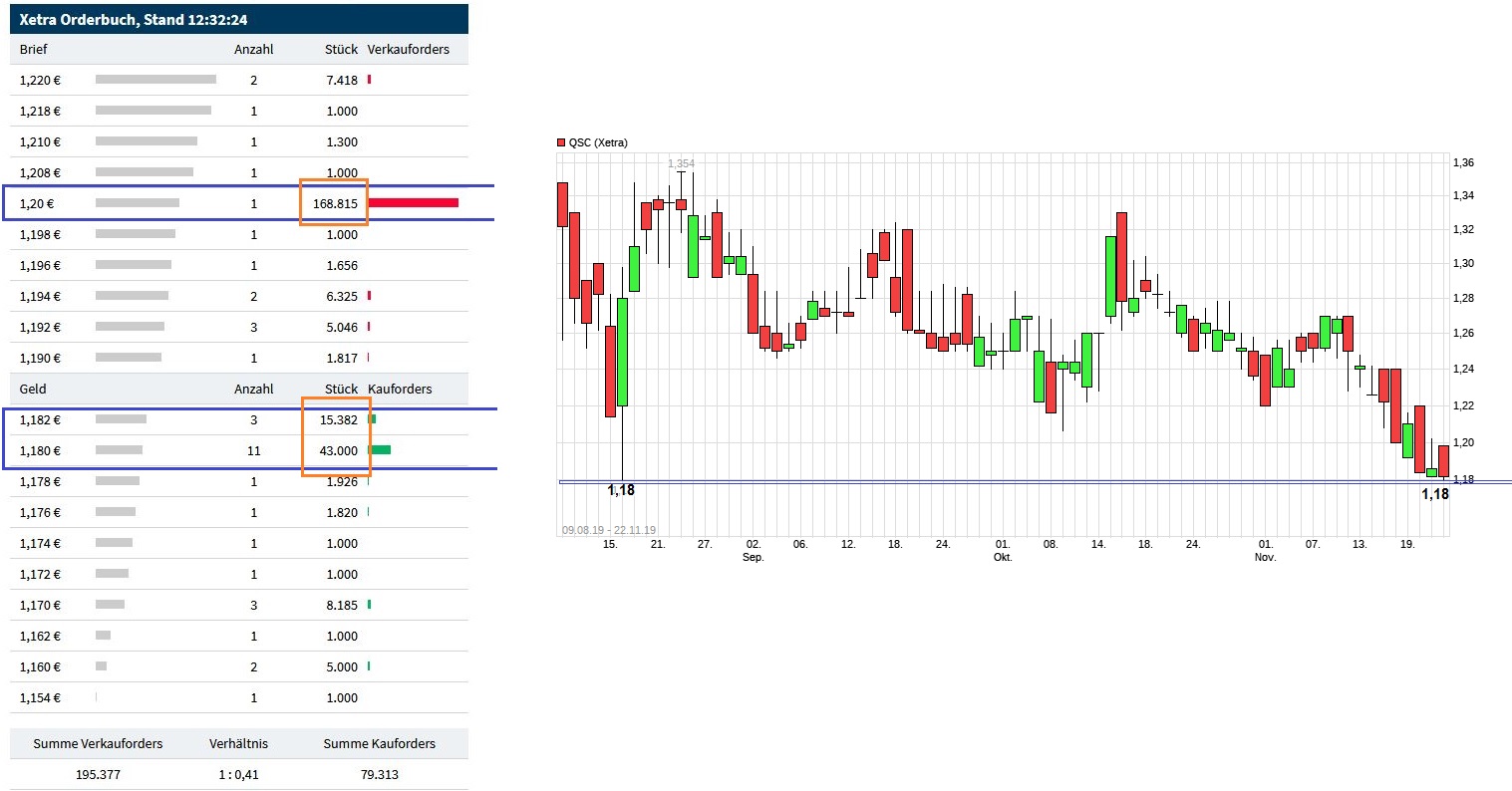Click the 1,198 € ask price
Screen dimensions: 1512x791
40,234
